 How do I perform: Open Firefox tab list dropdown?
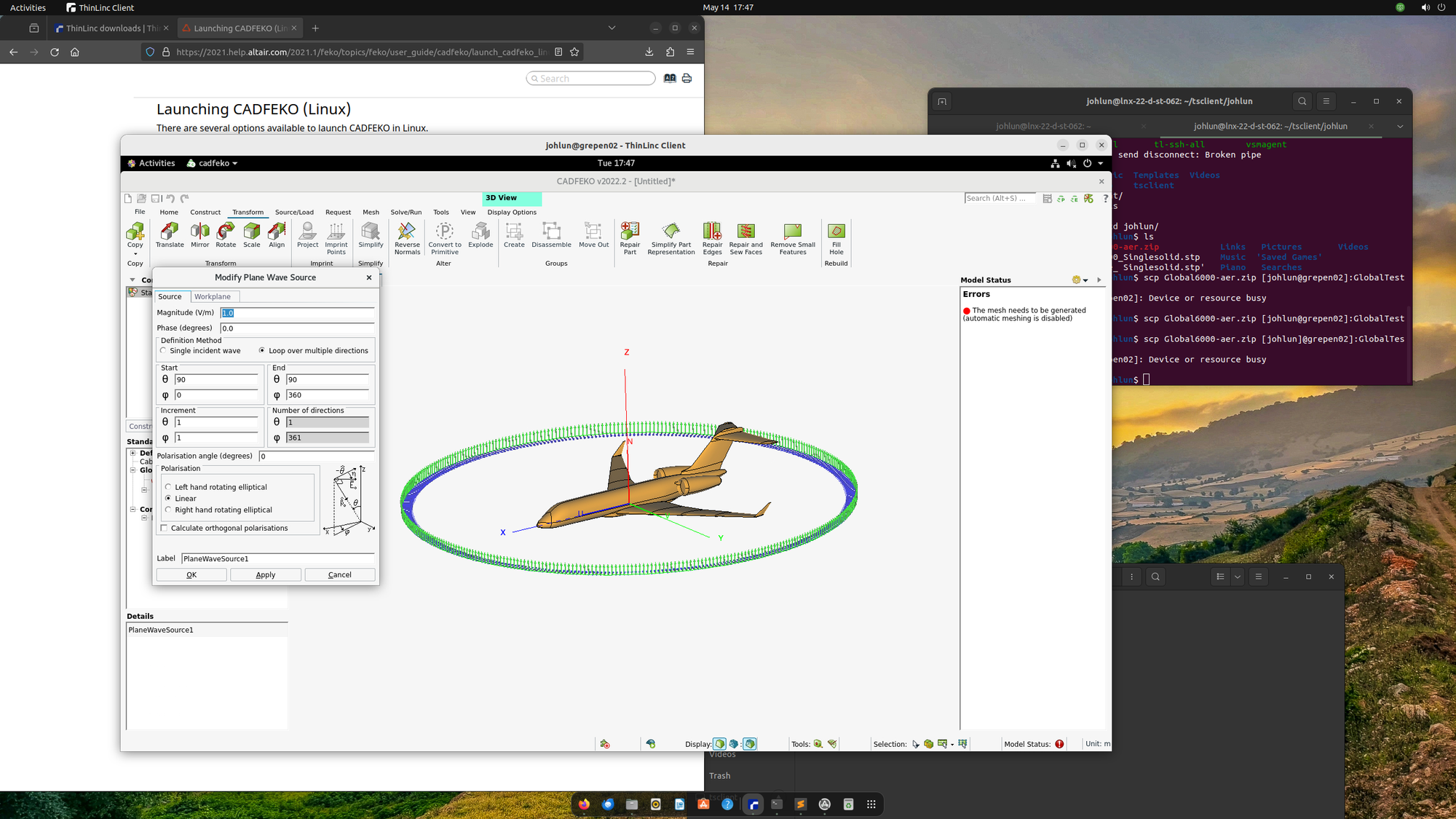[x=612, y=28]
